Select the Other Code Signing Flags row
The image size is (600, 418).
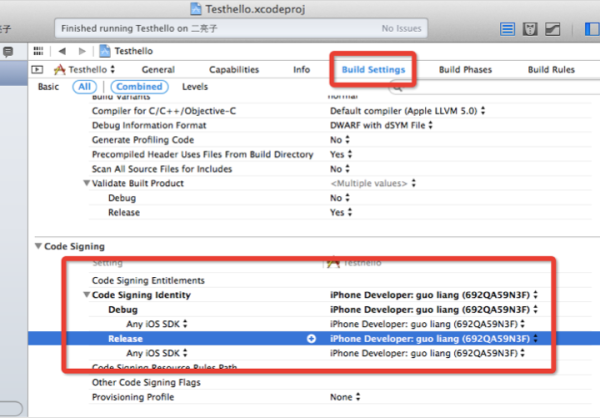[341, 382]
